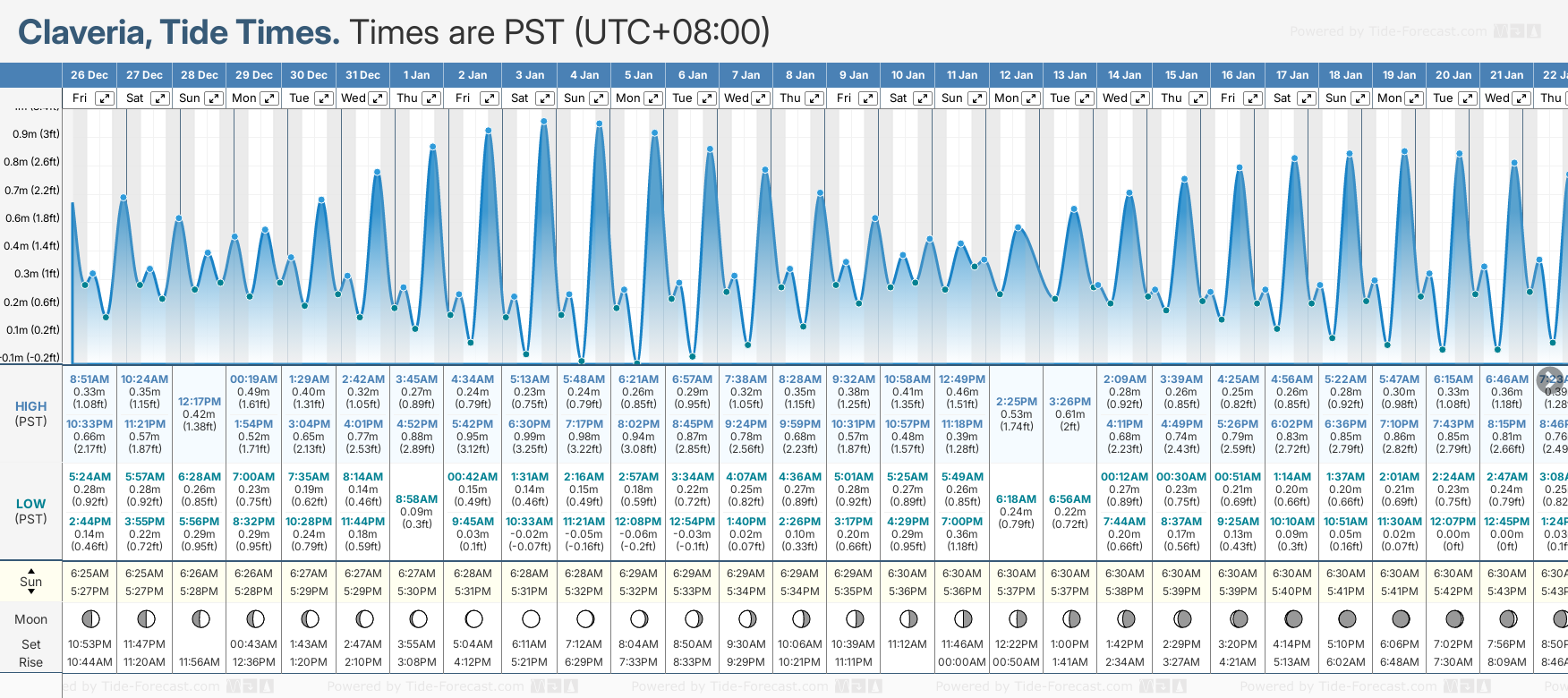Click the HIGH (PST) row label
The width and height of the screenshot is (1568, 698).
(31, 413)
